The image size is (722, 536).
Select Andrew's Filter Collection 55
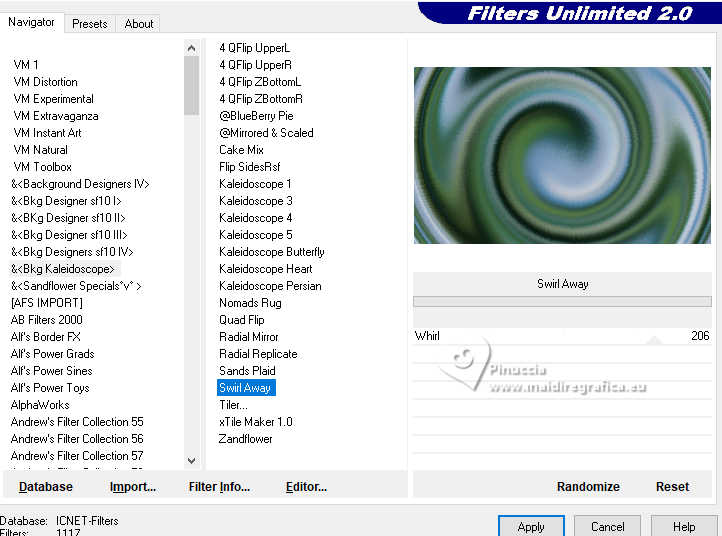click(77, 422)
